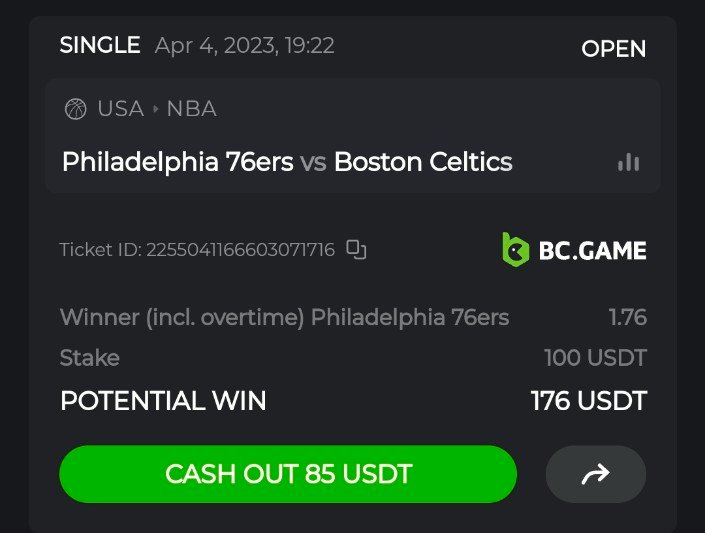Click the 176 USDT potential win amount
This screenshot has height=533, width=705.
coord(588,402)
